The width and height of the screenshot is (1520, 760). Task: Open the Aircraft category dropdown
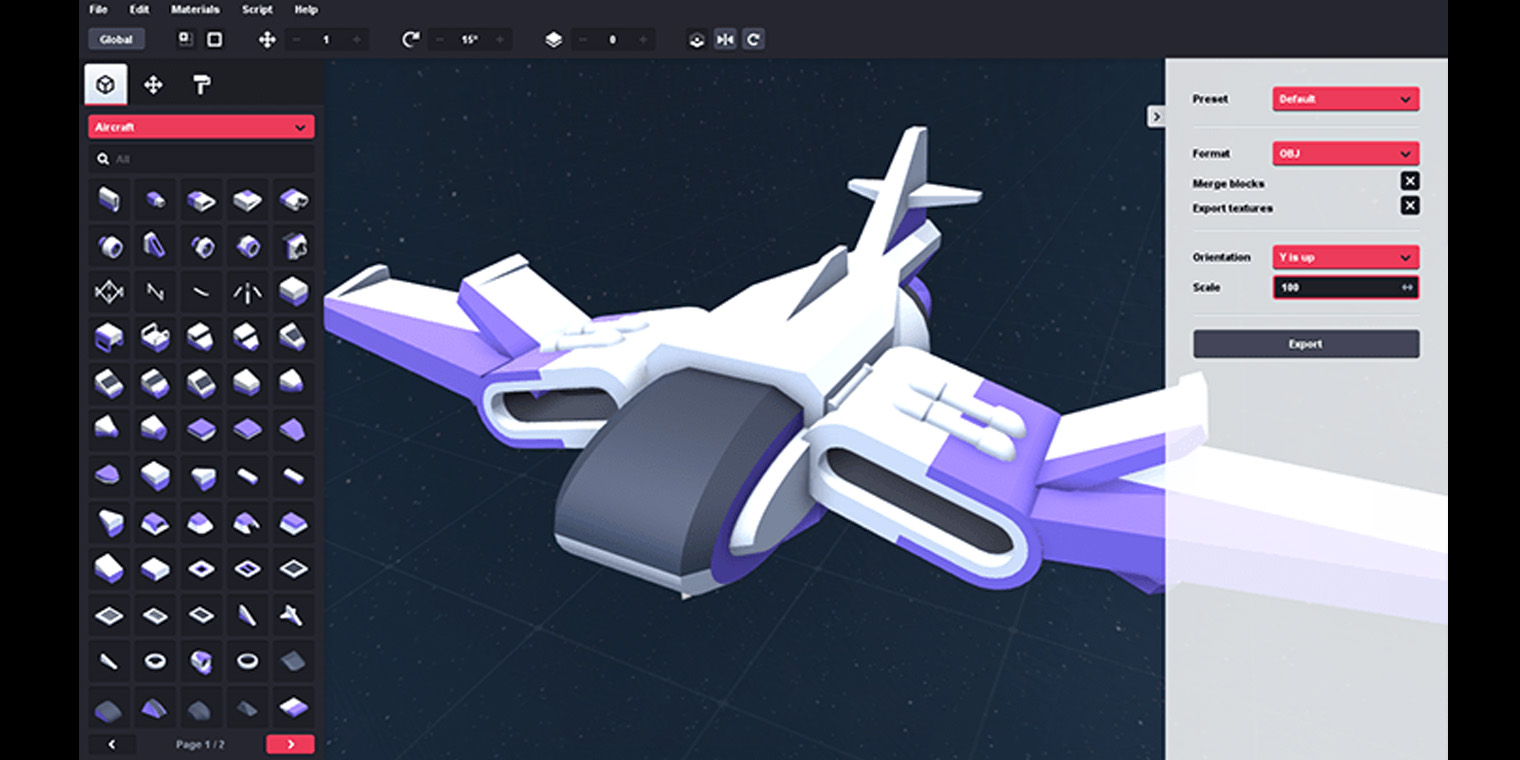pyautogui.click(x=202, y=127)
